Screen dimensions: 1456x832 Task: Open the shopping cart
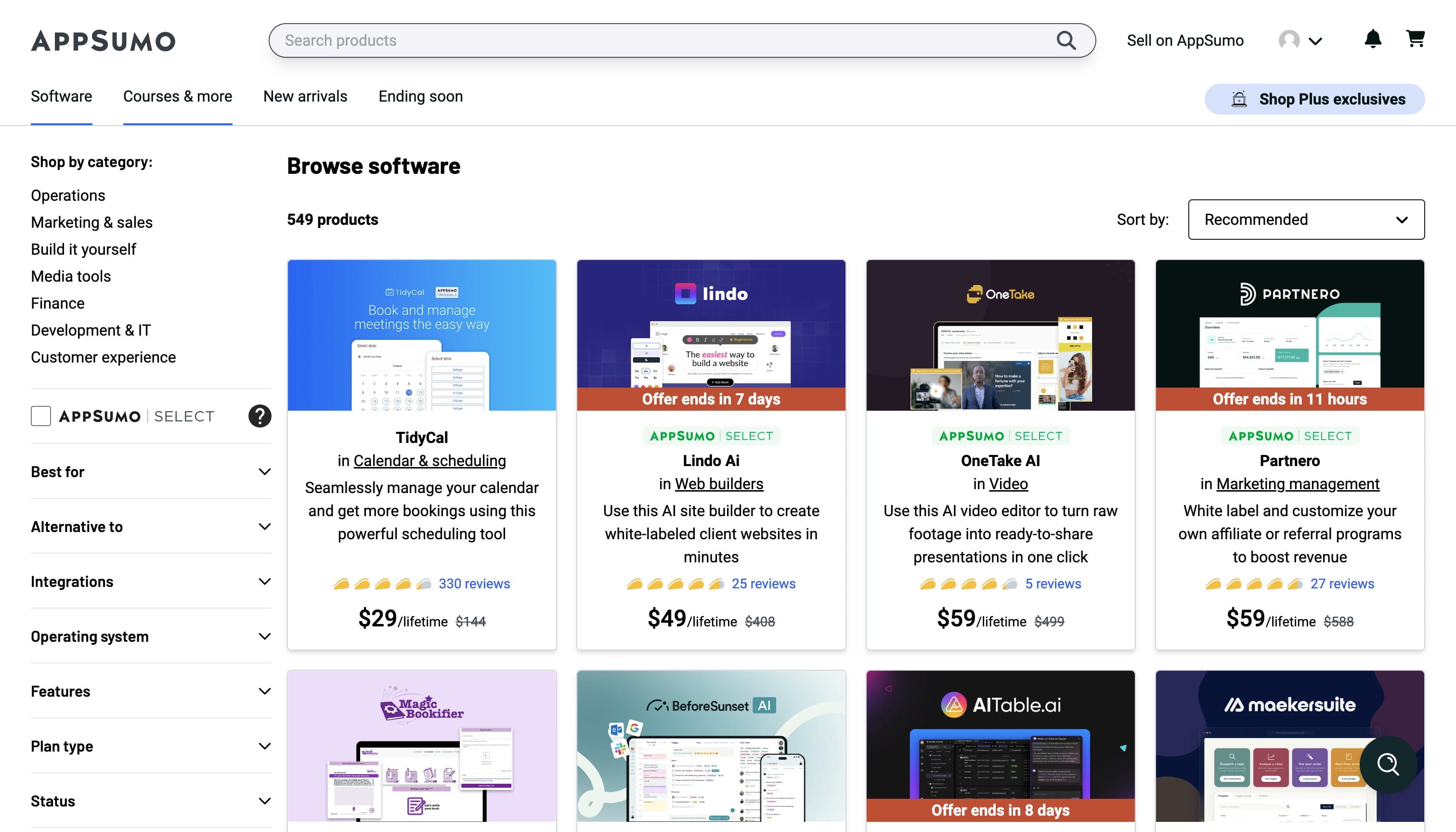[x=1415, y=39]
